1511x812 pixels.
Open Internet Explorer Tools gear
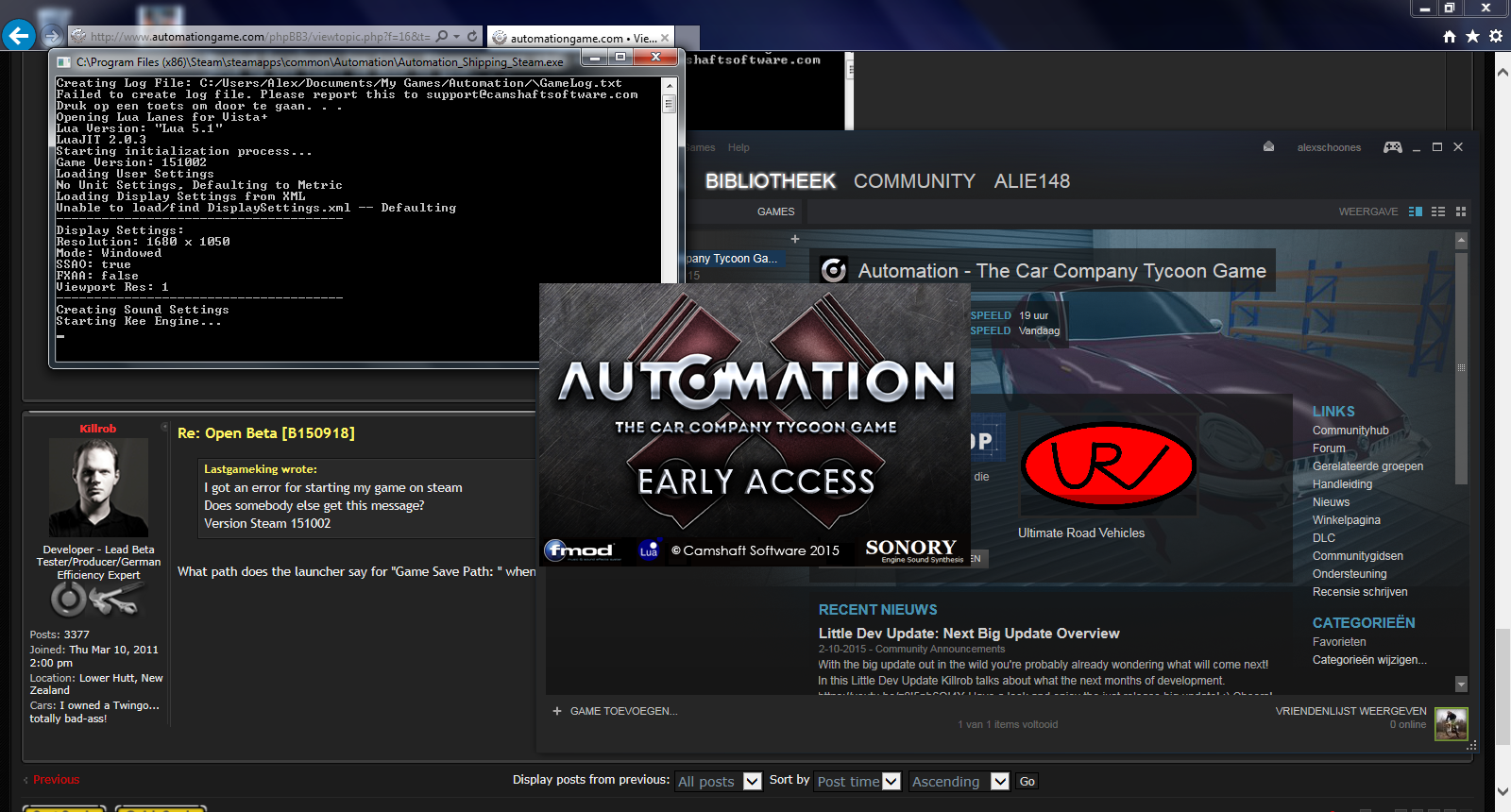click(1496, 36)
